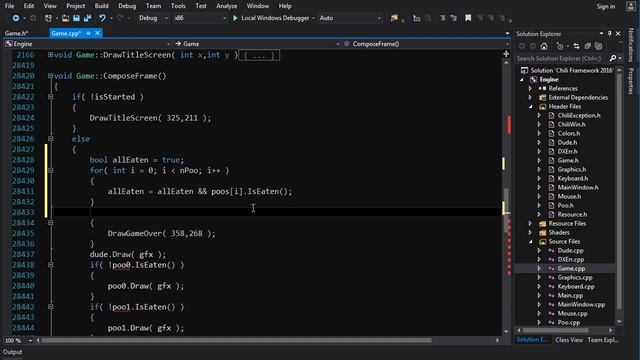Click the Save All icon
This screenshot has height=360, width=640.
(87, 18)
